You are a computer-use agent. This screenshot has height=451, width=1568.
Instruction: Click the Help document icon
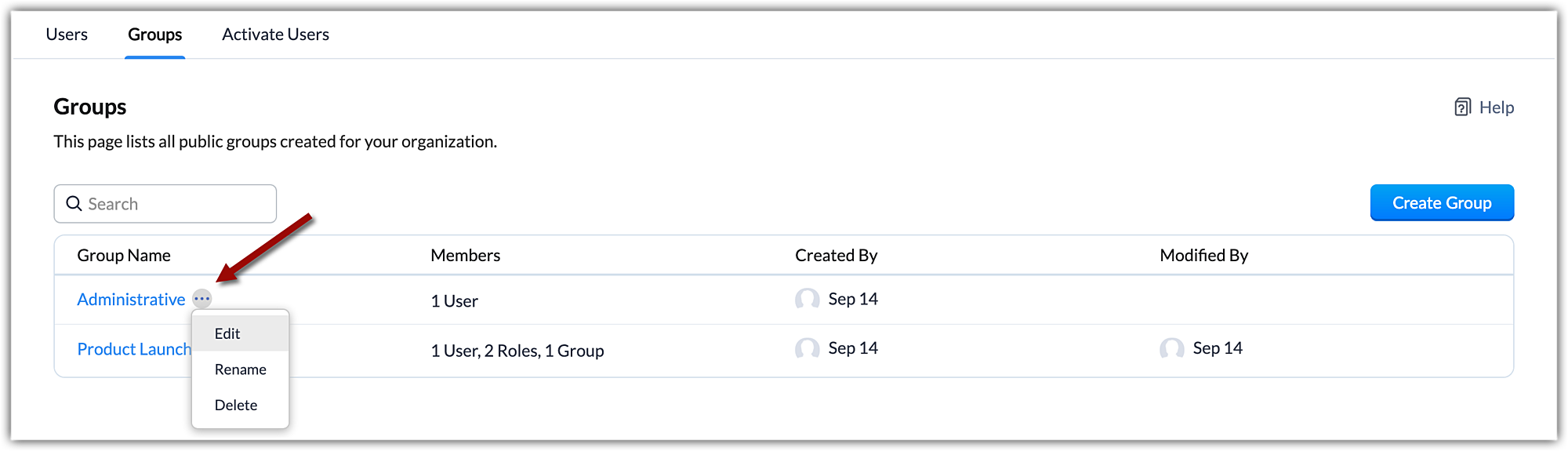coord(1462,107)
